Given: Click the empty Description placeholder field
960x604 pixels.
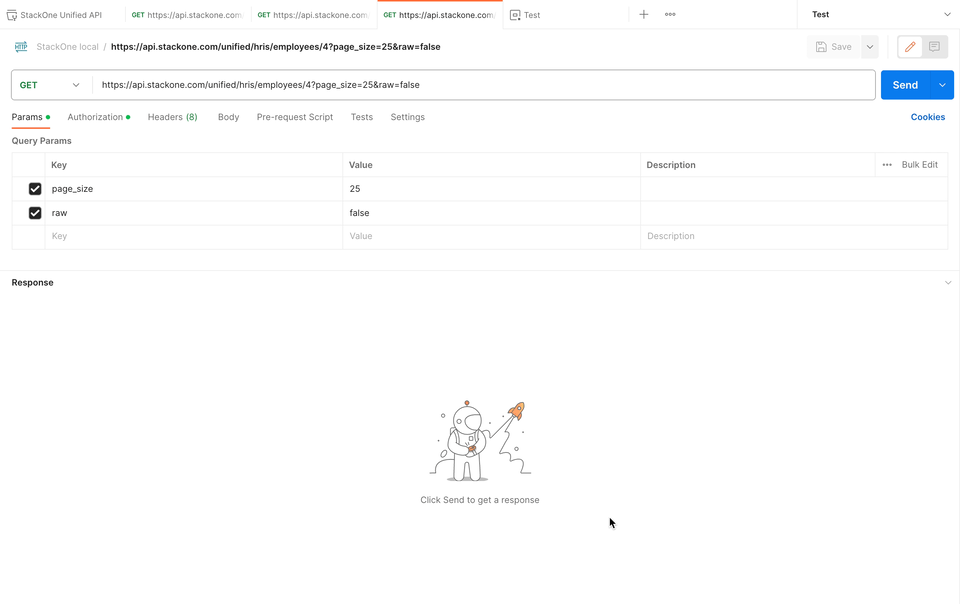Looking at the screenshot, I should pyautogui.click(x=793, y=236).
